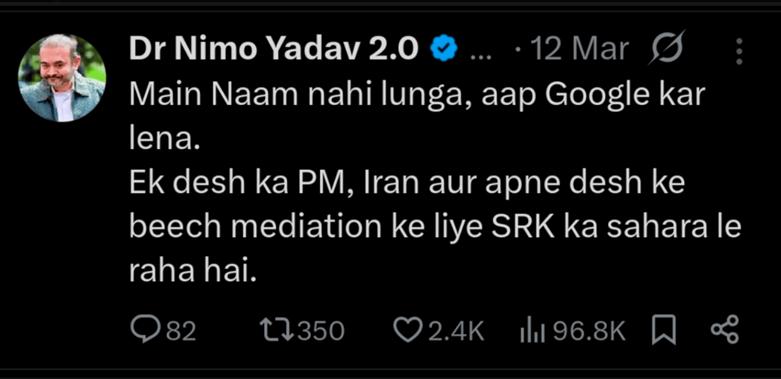Click the 2.4K likes count
The image size is (781, 379).
pyautogui.click(x=455, y=331)
